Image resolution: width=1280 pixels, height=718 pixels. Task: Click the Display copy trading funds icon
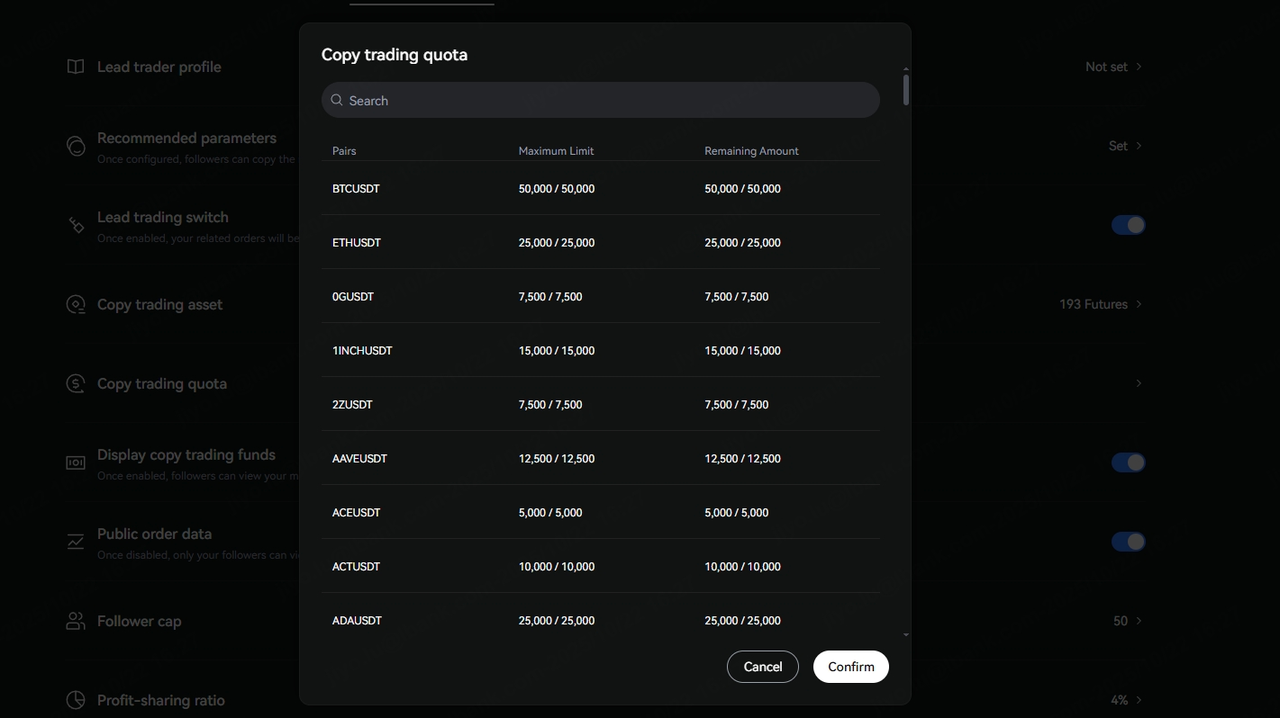[x=75, y=463]
